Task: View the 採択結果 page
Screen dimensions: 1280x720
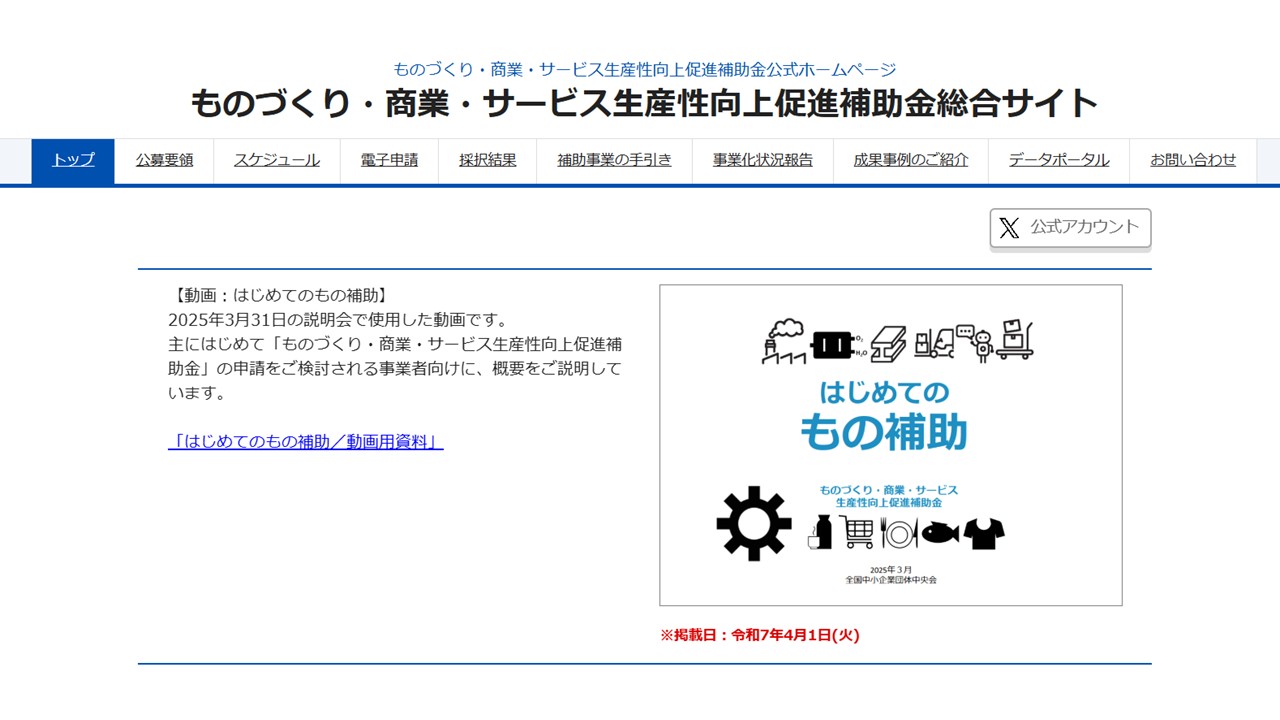Action: tap(488, 160)
